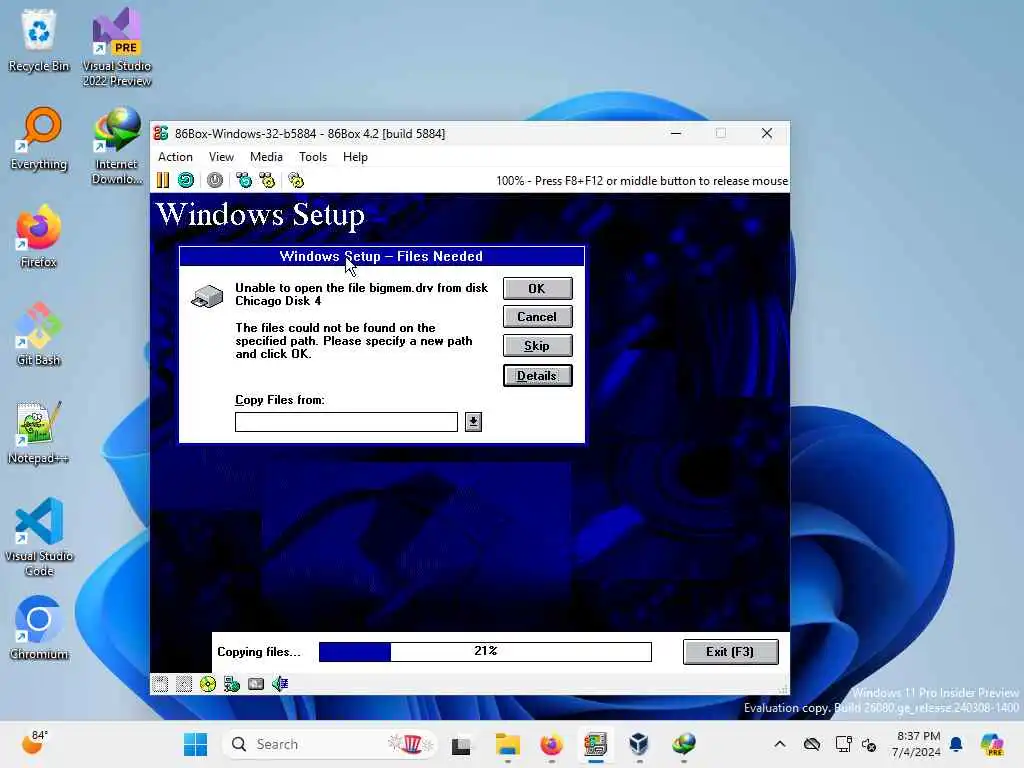Close the 86Box window
The height and width of the screenshot is (768, 1024).
pyautogui.click(x=767, y=133)
